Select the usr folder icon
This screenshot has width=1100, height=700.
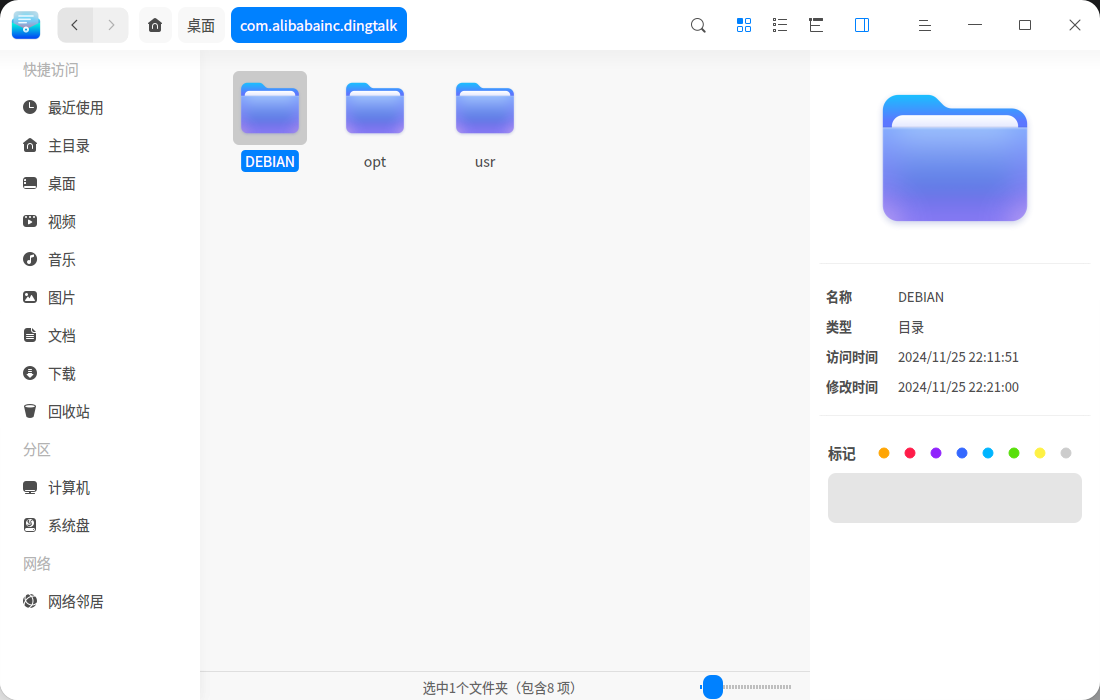[x=485, y=108]
